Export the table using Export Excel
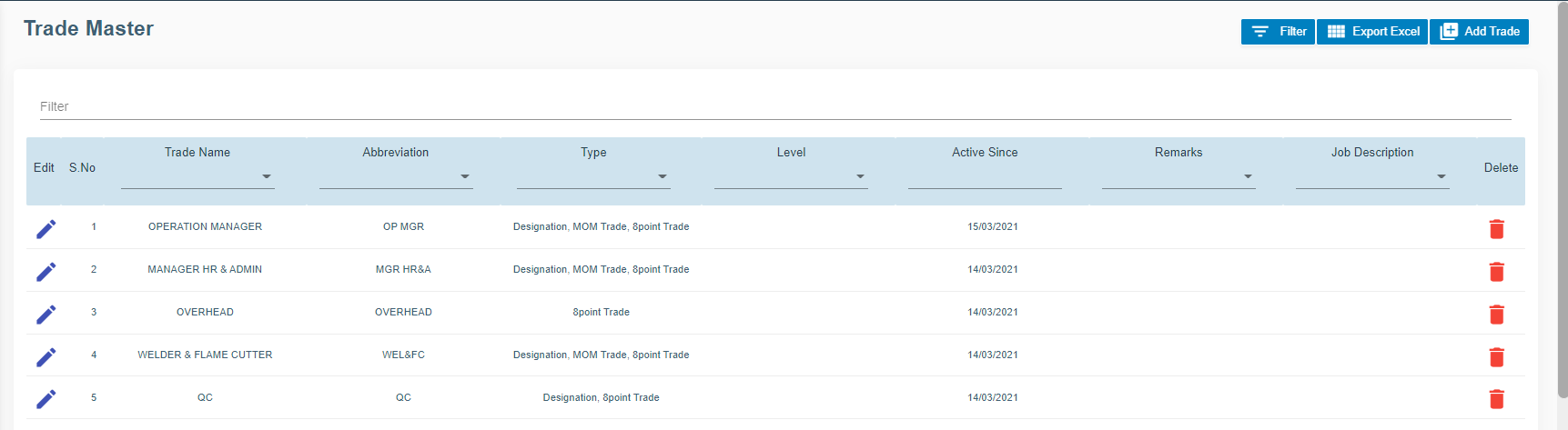The image size is (1568, 430). [x=1372, y=32]
